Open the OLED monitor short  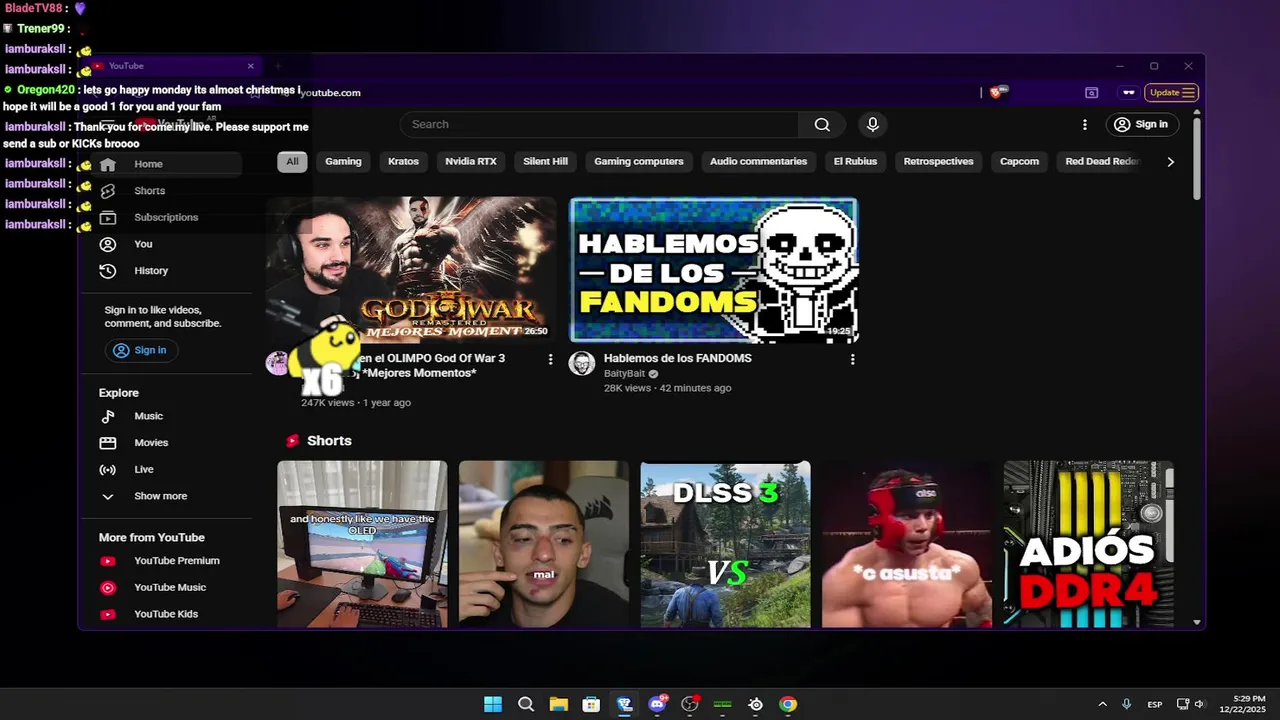tap(362, 545)
